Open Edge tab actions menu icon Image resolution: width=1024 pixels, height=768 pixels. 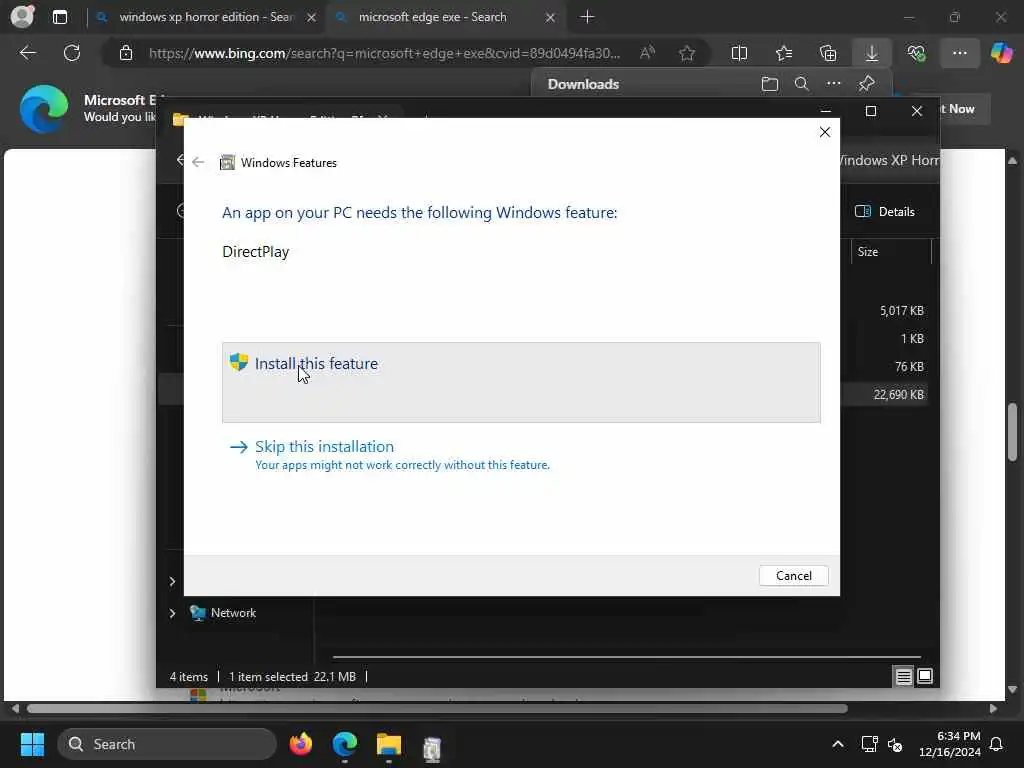[59, 17]
